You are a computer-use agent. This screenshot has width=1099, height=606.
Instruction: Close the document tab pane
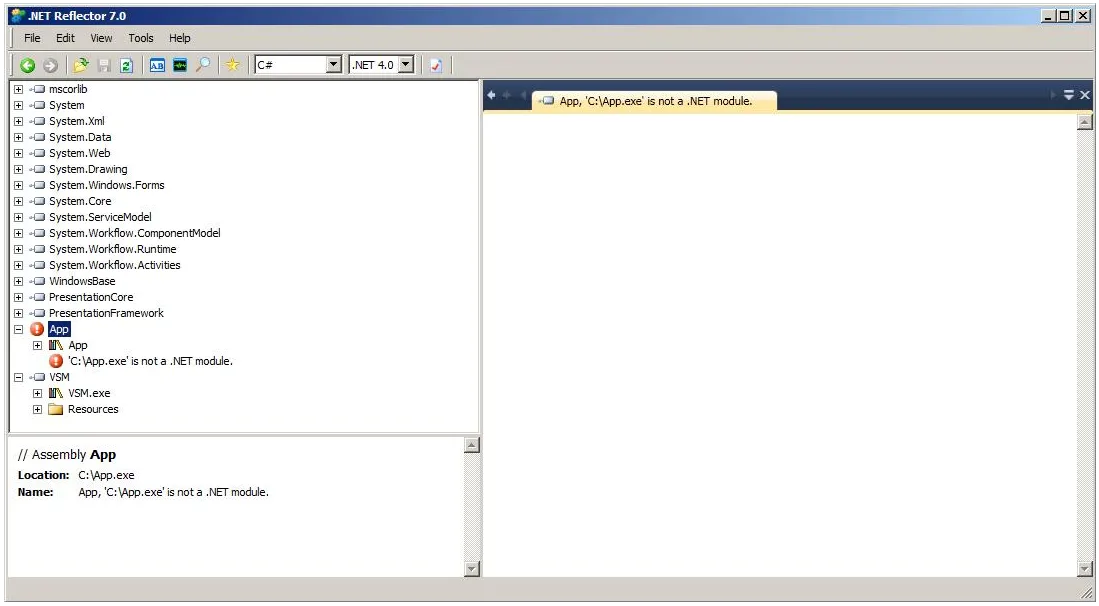click(x=1085, y=95)
